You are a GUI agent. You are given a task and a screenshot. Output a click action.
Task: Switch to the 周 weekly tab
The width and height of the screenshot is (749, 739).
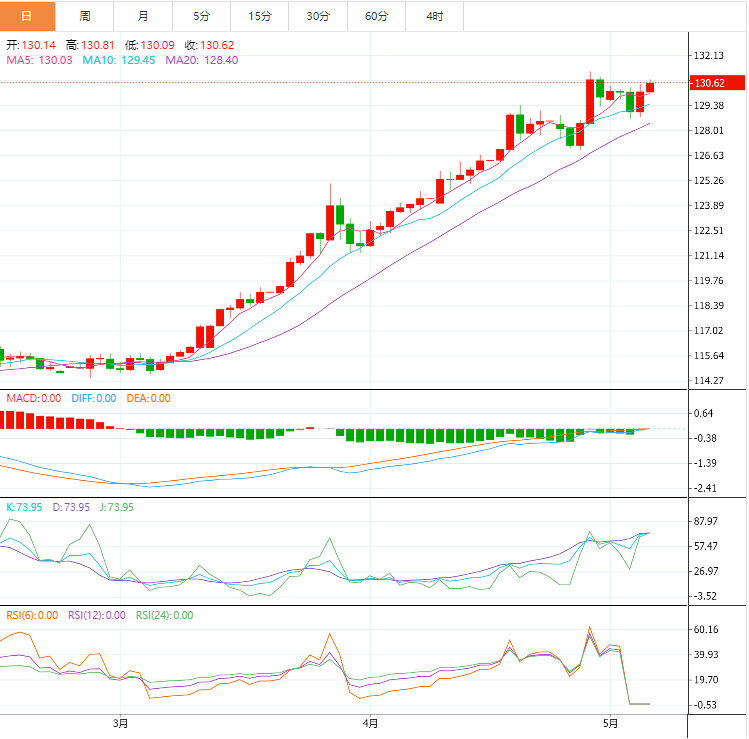[85, 16]
